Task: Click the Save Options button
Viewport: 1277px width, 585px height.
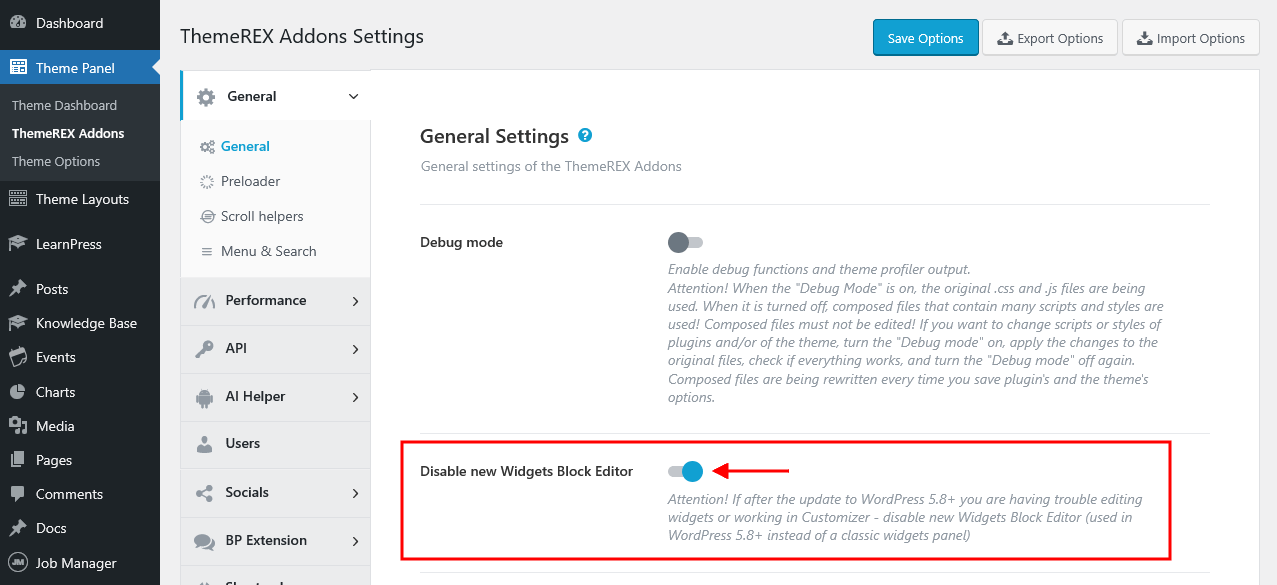Action: point(925,38)
